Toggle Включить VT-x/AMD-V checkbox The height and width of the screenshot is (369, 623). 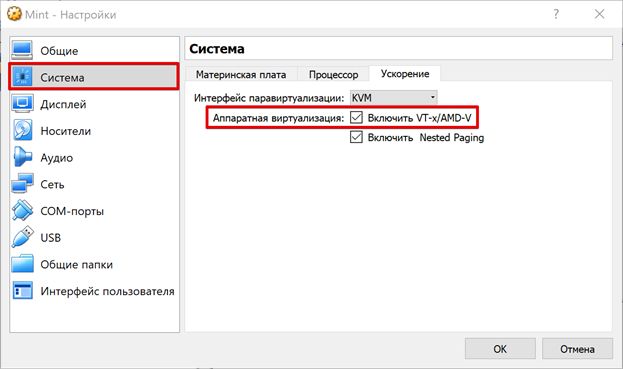tap(356, 118)
